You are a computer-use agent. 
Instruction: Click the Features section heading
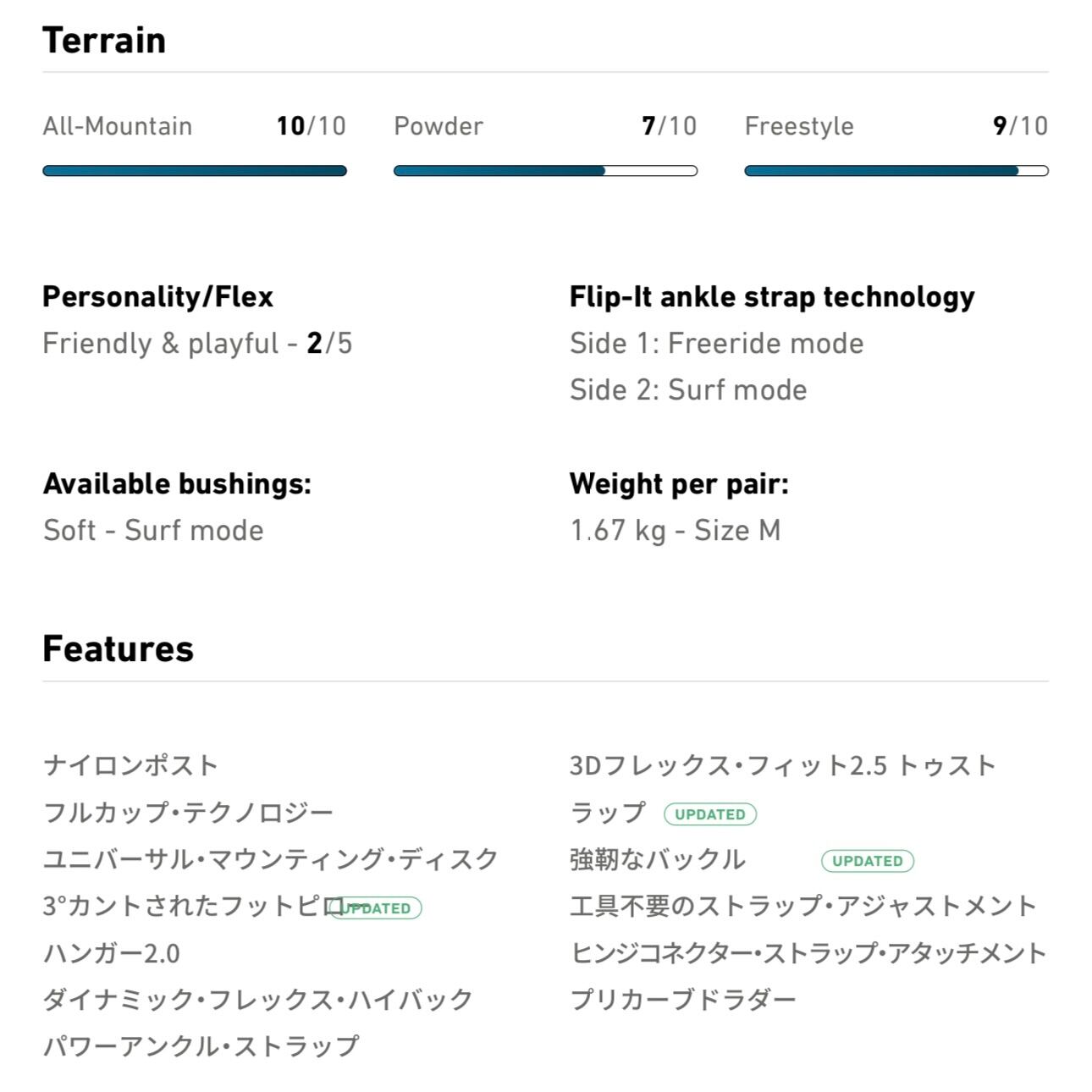118,649
